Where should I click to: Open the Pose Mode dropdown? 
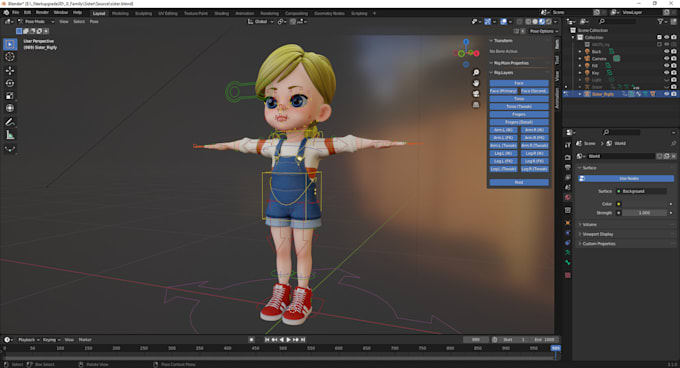[x=36, y=21]
